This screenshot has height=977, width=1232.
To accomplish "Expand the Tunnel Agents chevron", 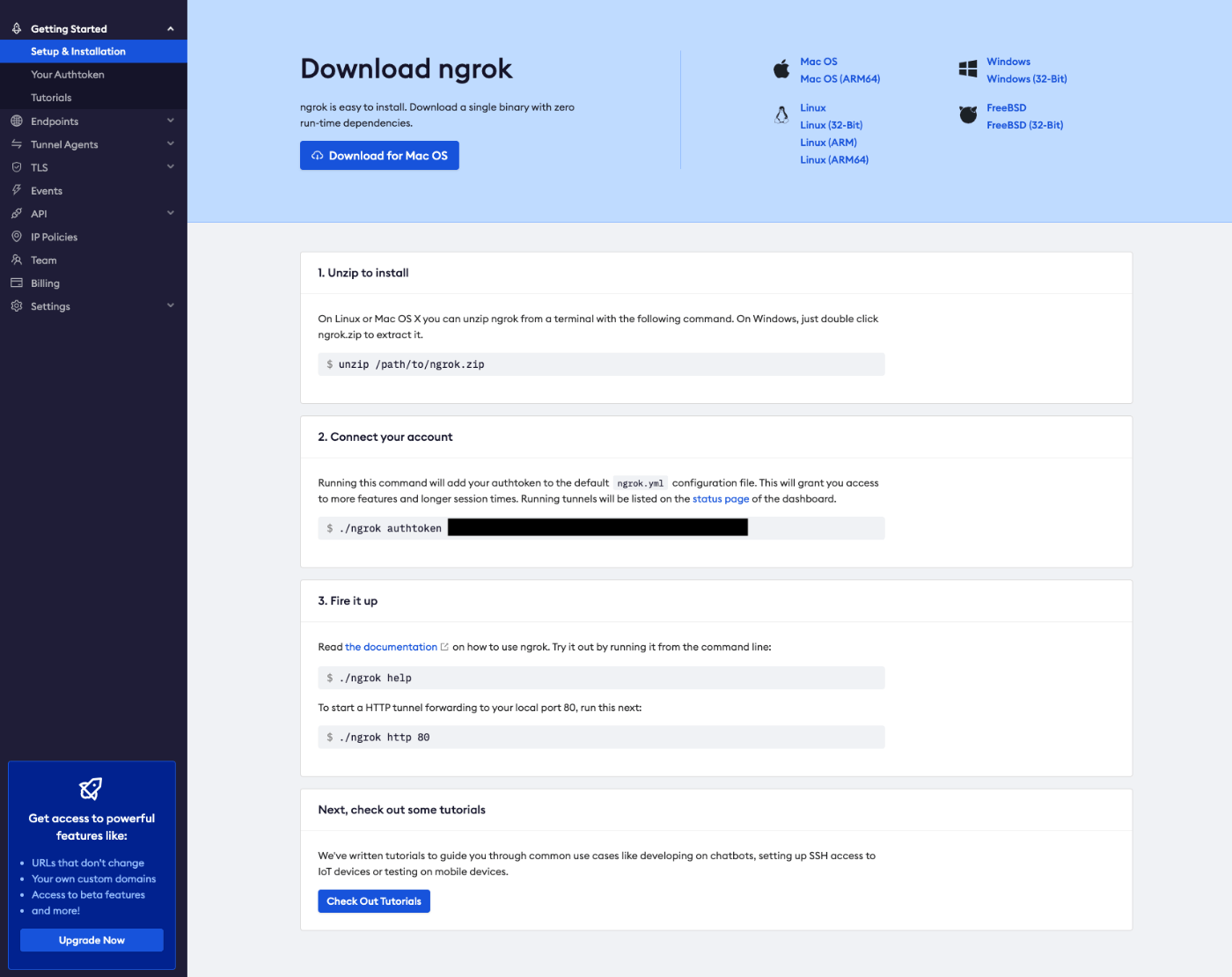I will pyautogui.click(x=171, y=143).
